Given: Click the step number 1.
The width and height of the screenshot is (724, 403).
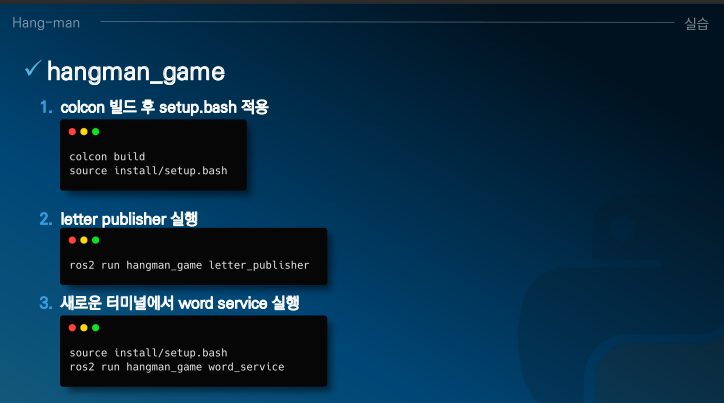Looking at the screenshot, I should click(x=46, y=108).
